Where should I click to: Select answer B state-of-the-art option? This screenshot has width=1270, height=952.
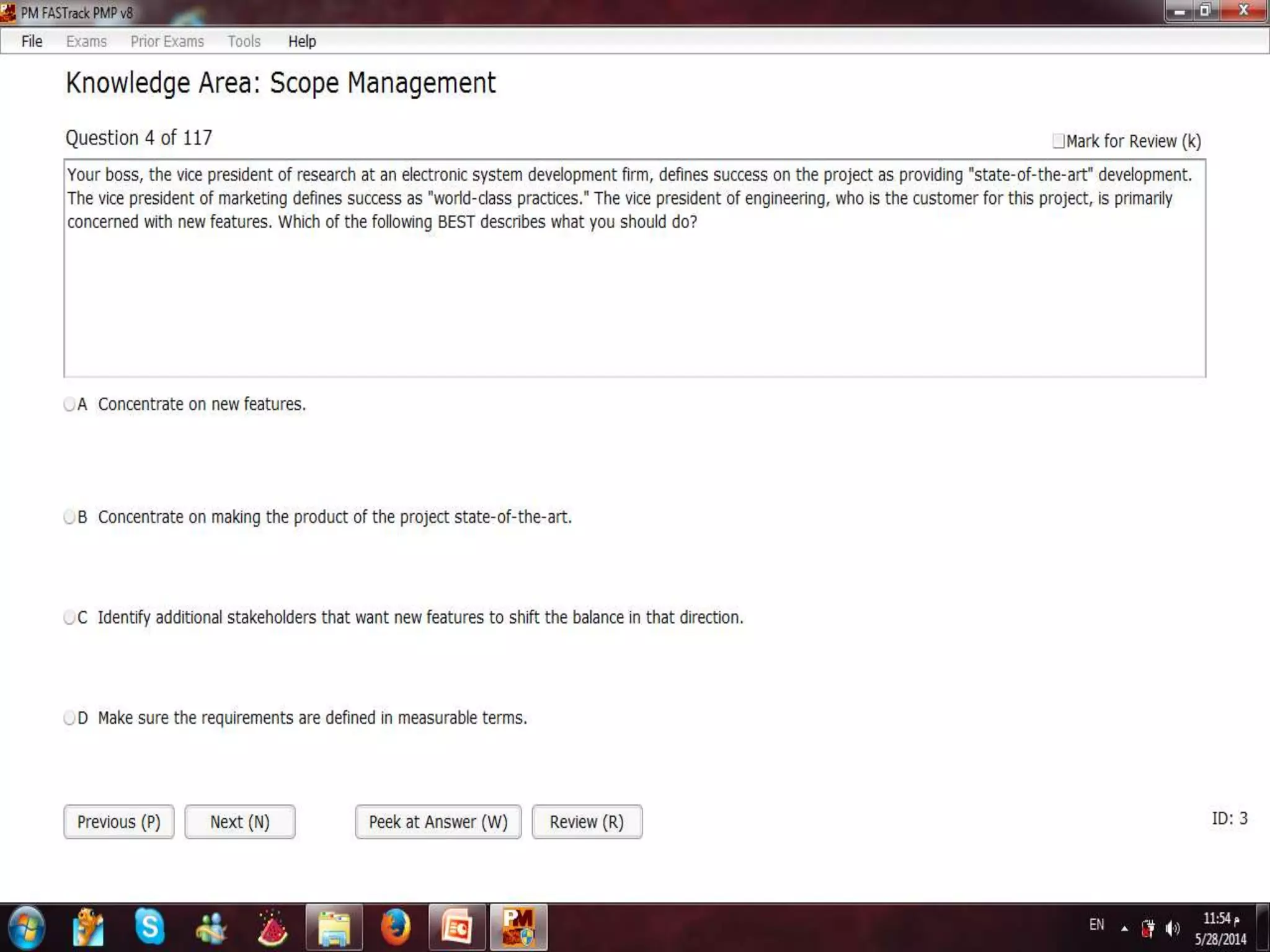(x=69, y=517)
